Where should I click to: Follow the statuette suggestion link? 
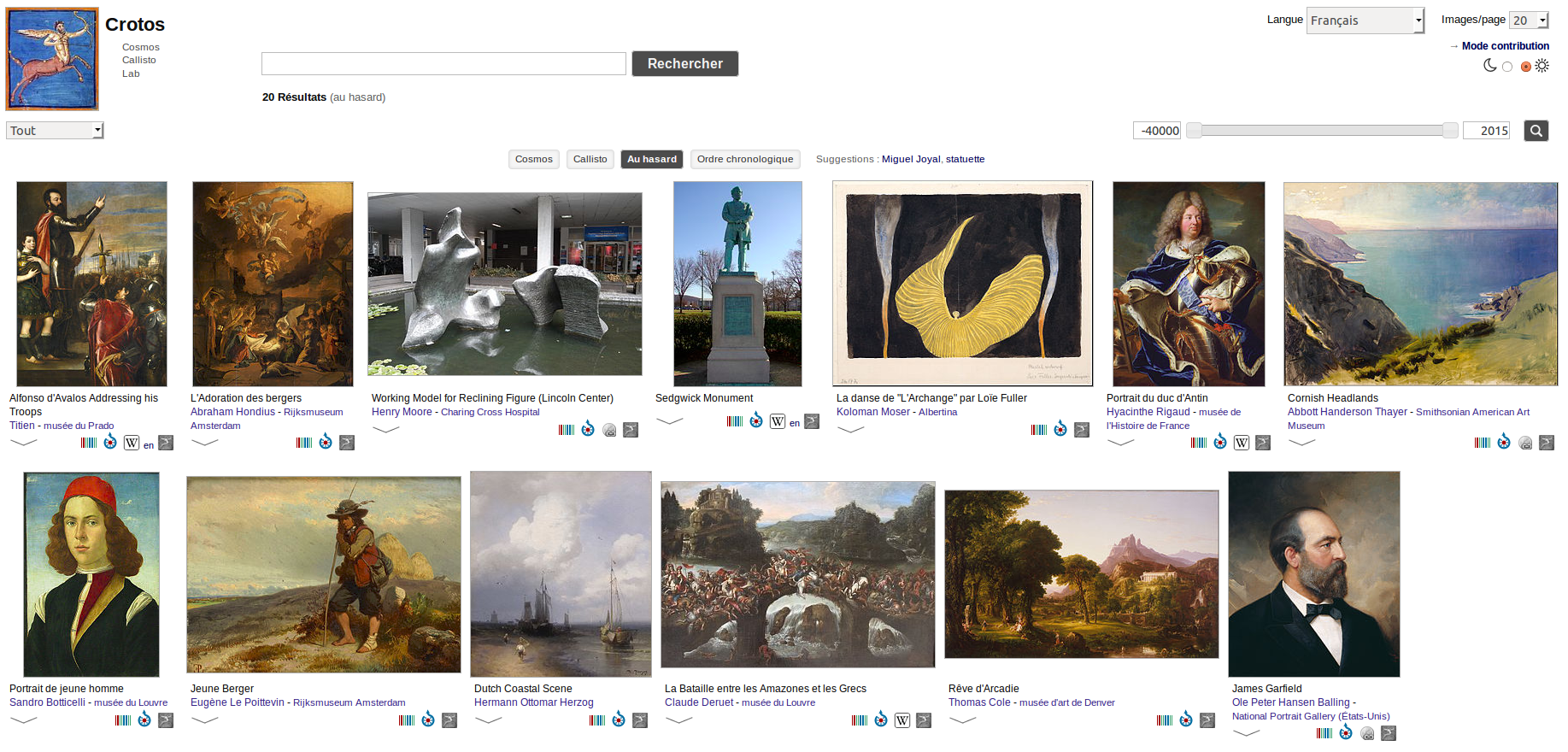click(966, 159)
